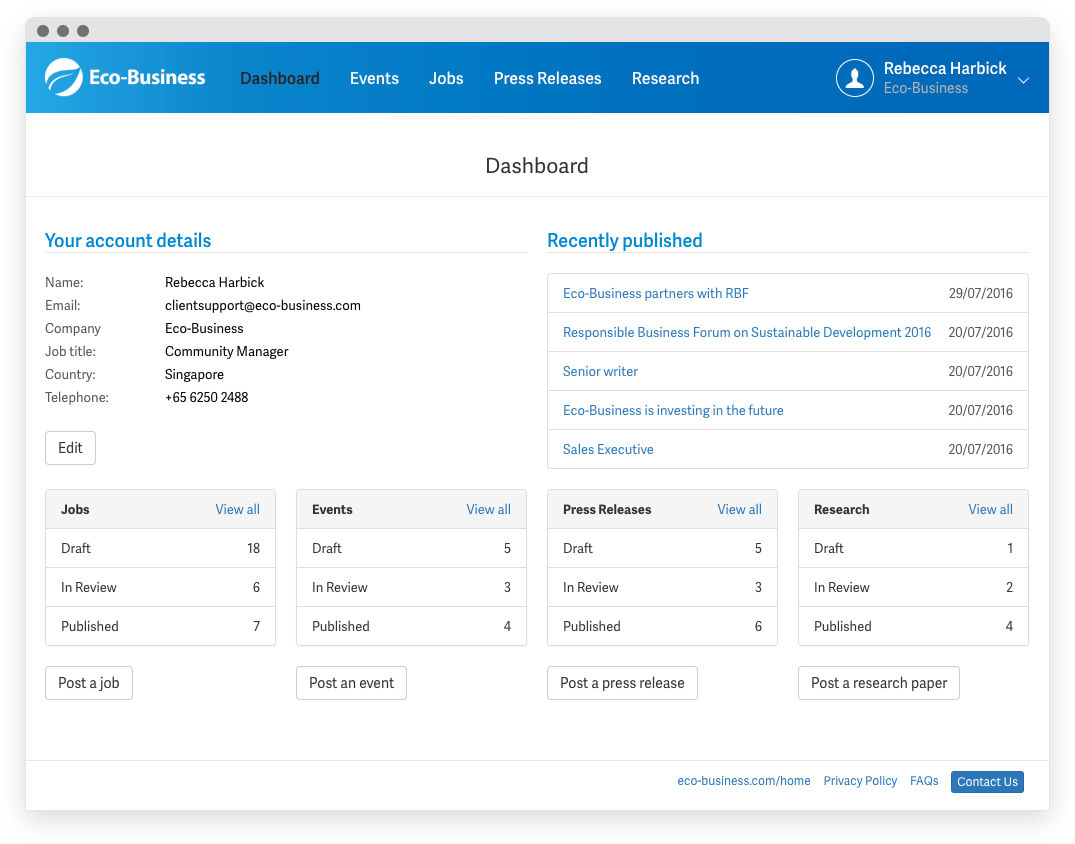The width and height of the screenshot is (1075, 844).
Task: Click the Post an event button
Action: 351,683
